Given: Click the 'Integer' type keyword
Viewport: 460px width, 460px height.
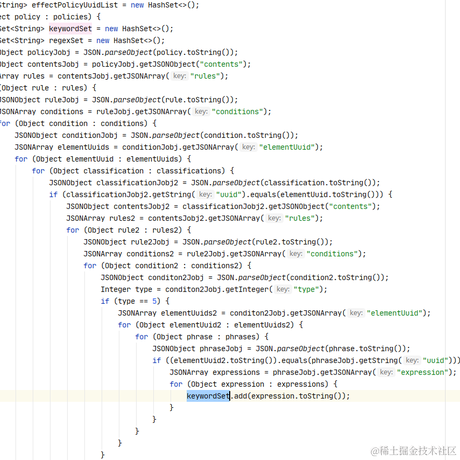Looking at the screenshot, I should click(x=116, y=289).
